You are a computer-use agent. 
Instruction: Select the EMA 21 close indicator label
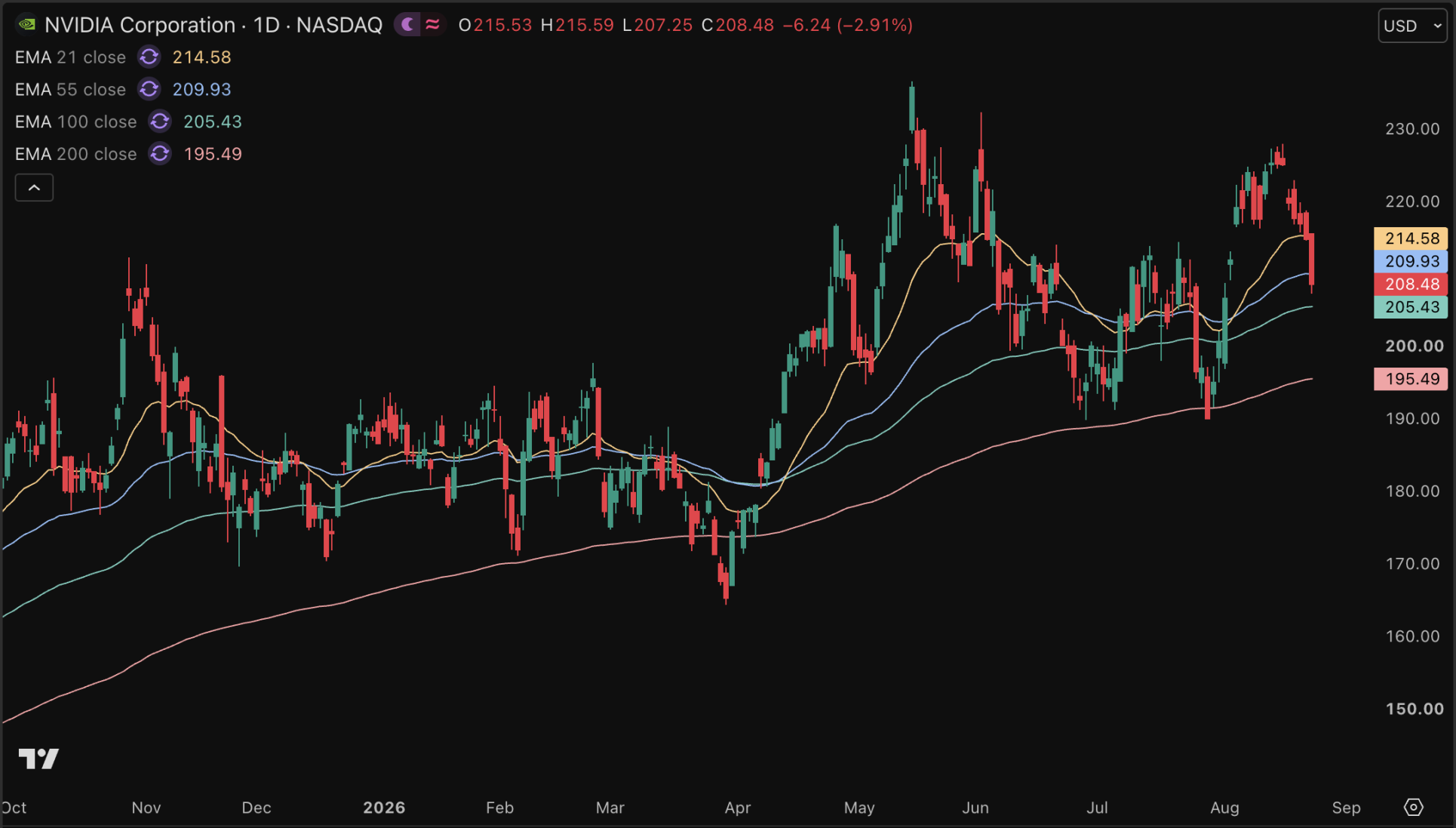tap(70, 57)
